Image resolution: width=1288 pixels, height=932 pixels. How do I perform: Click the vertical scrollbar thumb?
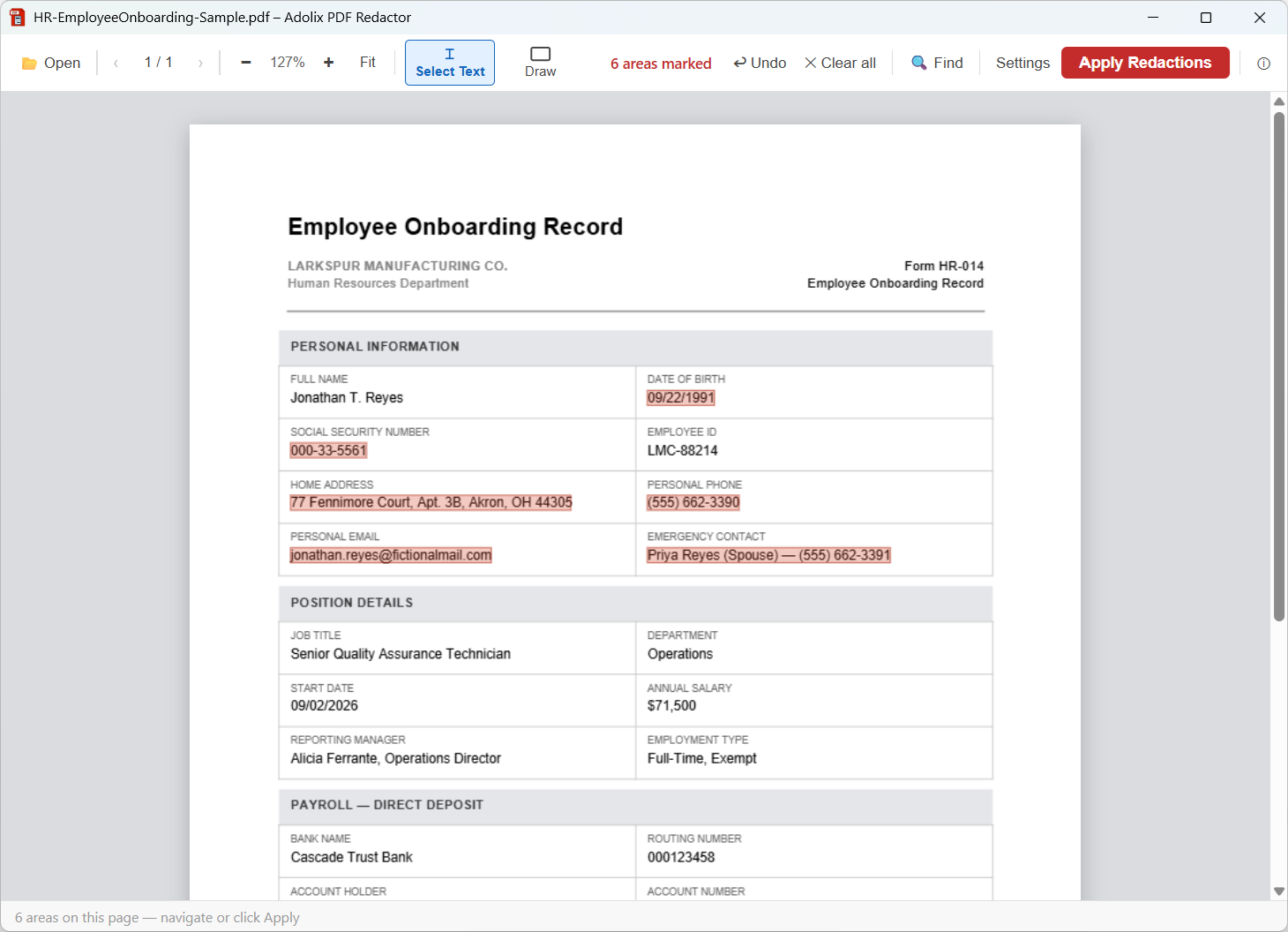pyautogui.click(x=1279, y=366)
